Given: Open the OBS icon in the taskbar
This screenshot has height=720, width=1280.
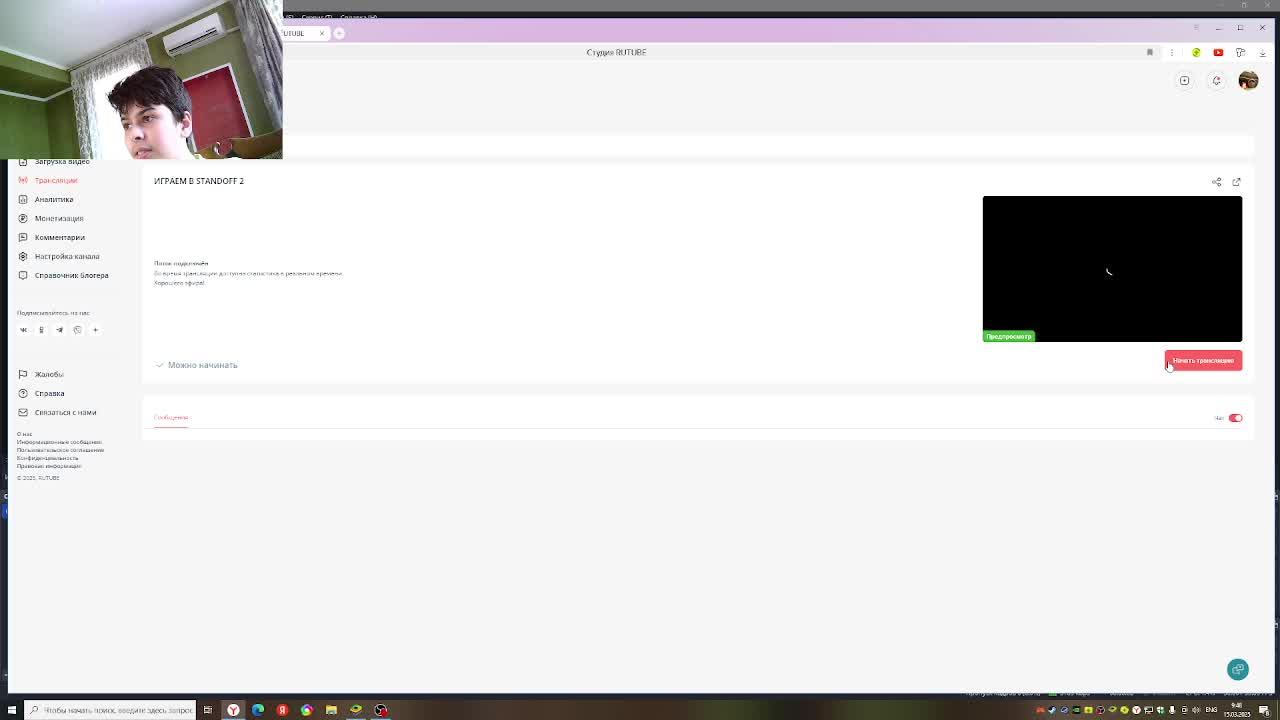Looking at the screenshot, I should (x=380, y=710).
